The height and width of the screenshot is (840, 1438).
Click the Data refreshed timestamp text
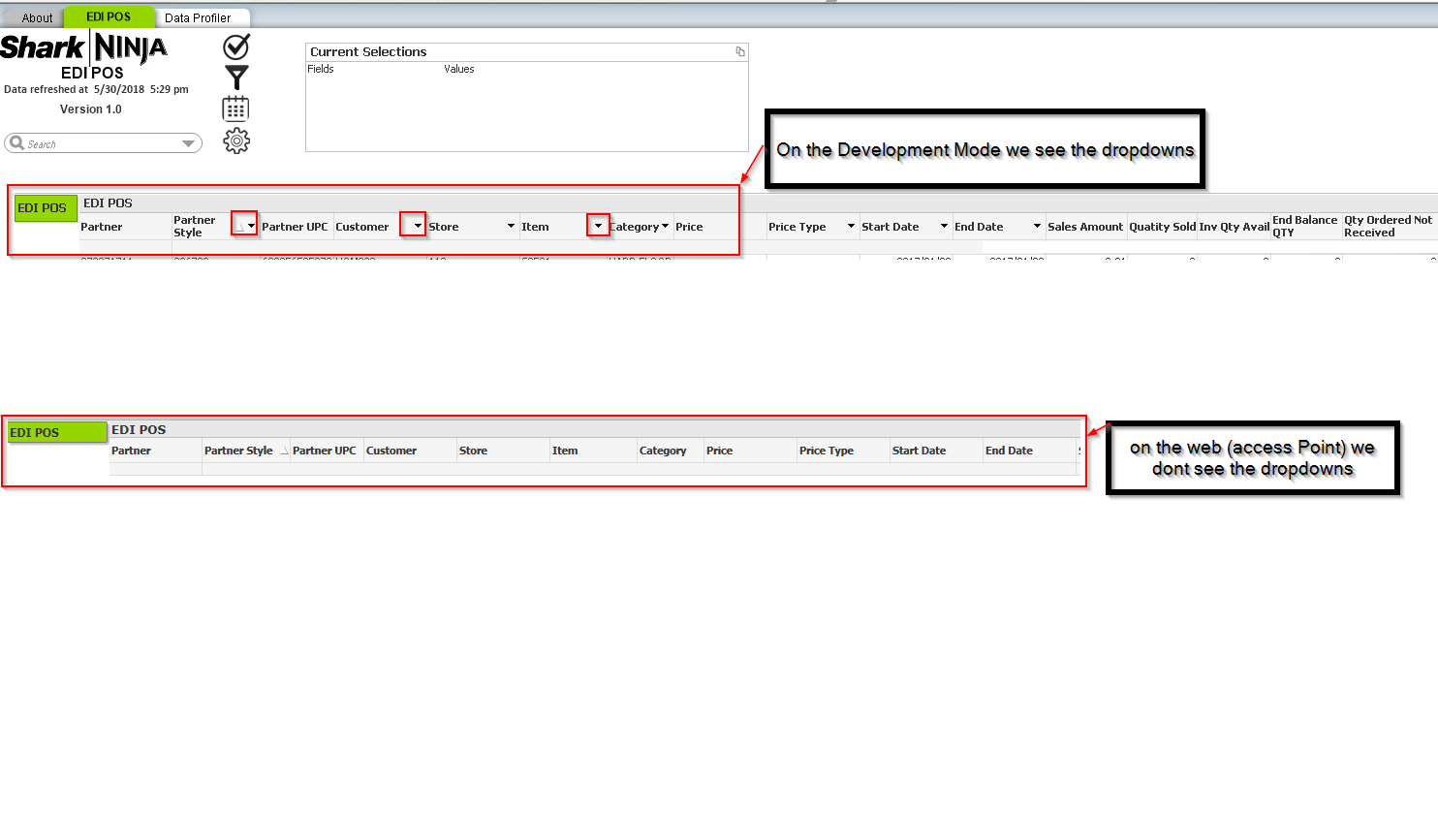point(96,89)
